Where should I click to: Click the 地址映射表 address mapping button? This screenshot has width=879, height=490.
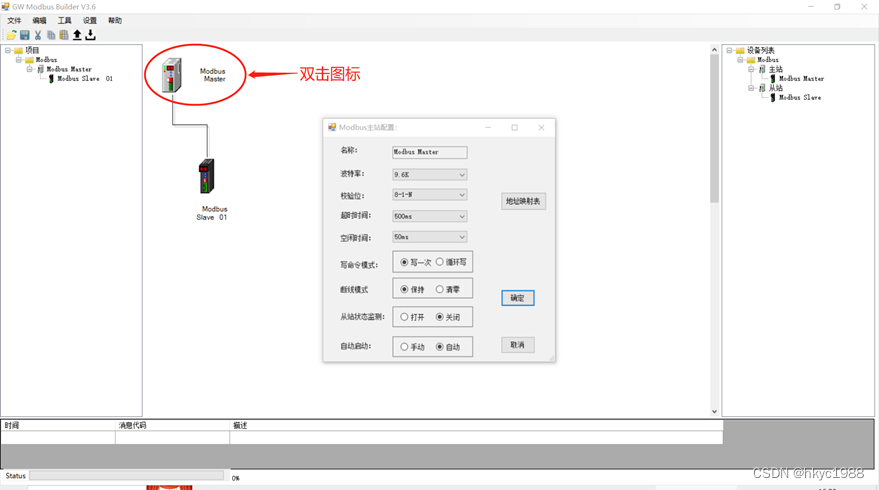tap(523, 201)
